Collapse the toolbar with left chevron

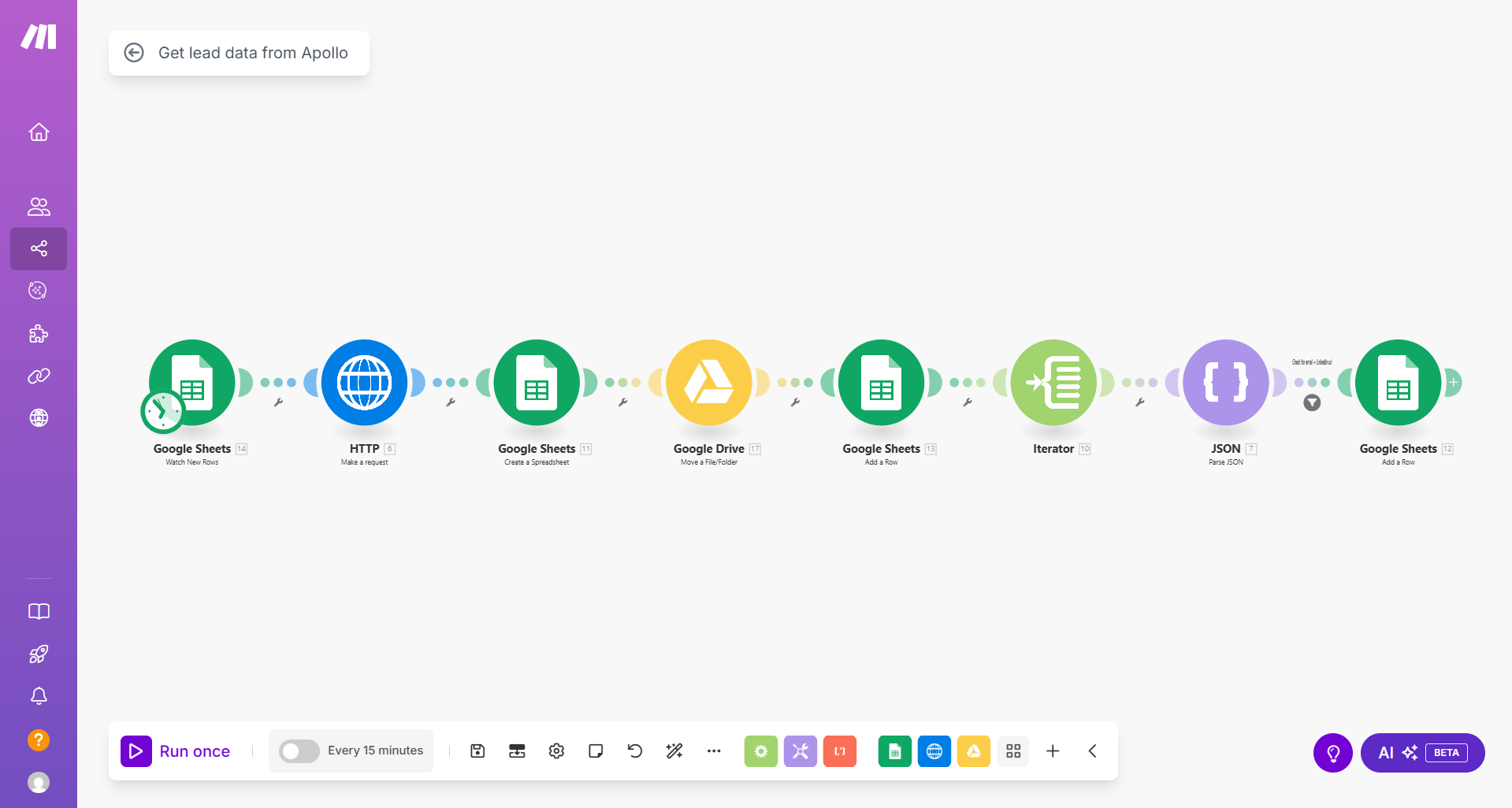[1092, 751]
